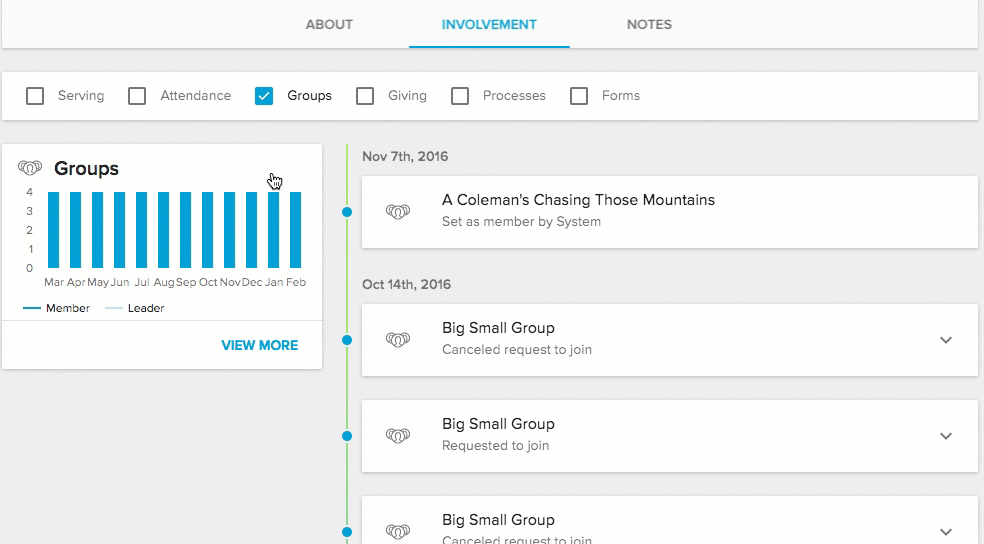
Task: Uncheck the Groups filter checkbox
Action: point(264,96)
